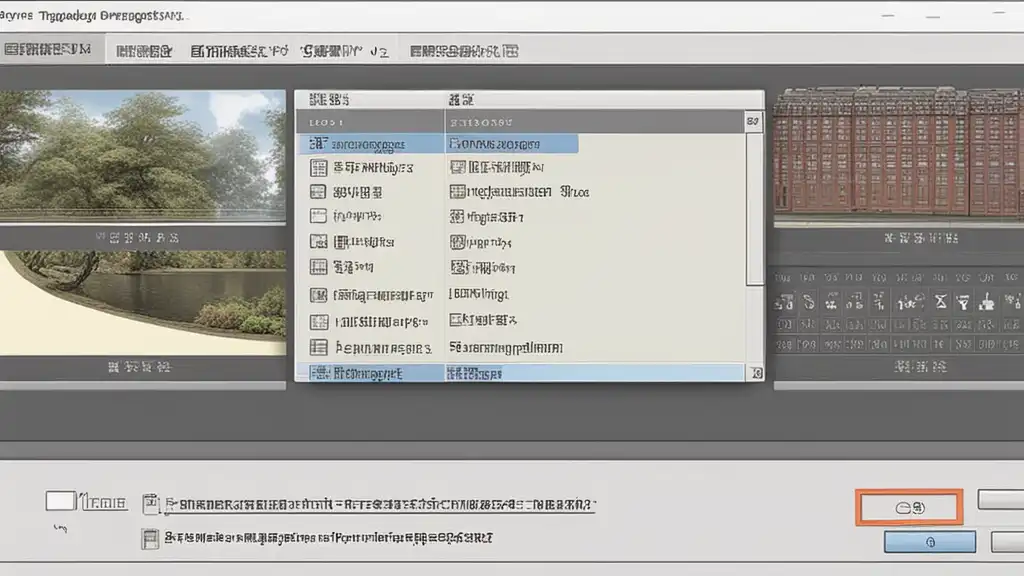Click the grid icon on the third right-column row
Screen dimensions: 1024x576
[x=457, y=192]
